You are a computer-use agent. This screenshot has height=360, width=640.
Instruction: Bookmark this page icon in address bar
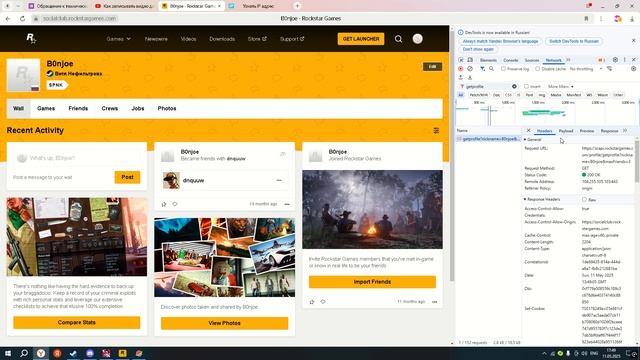(586, 18)
